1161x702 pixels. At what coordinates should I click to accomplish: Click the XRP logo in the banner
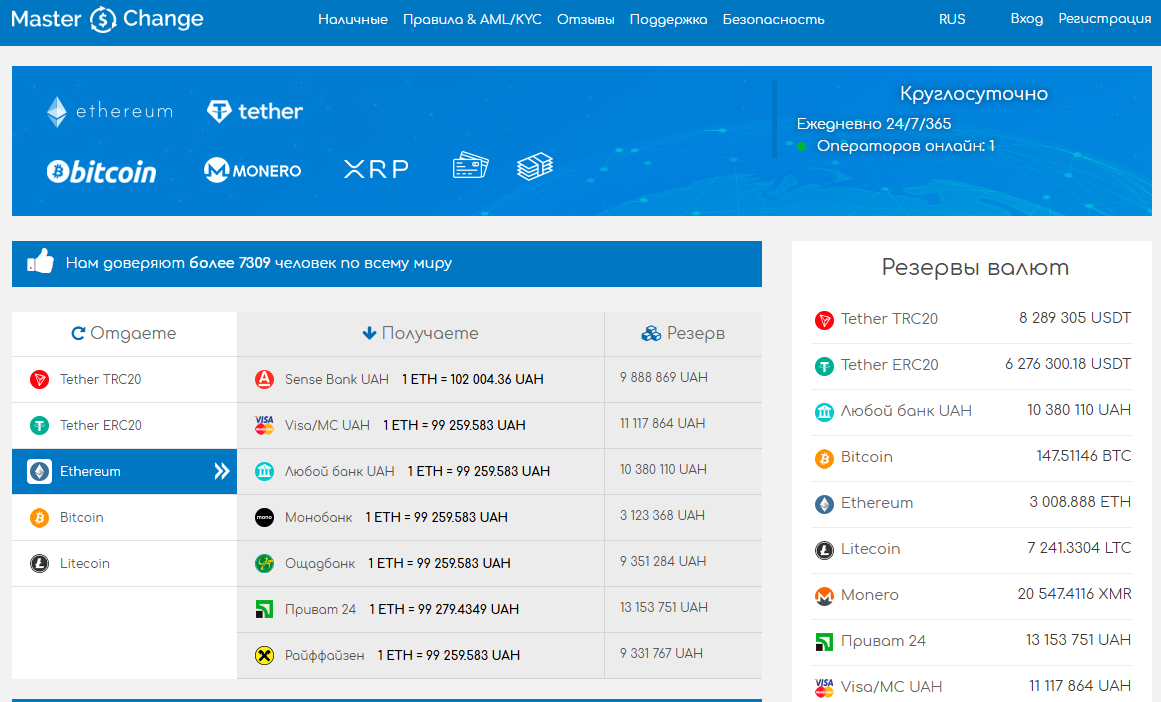tap(376, 169)
